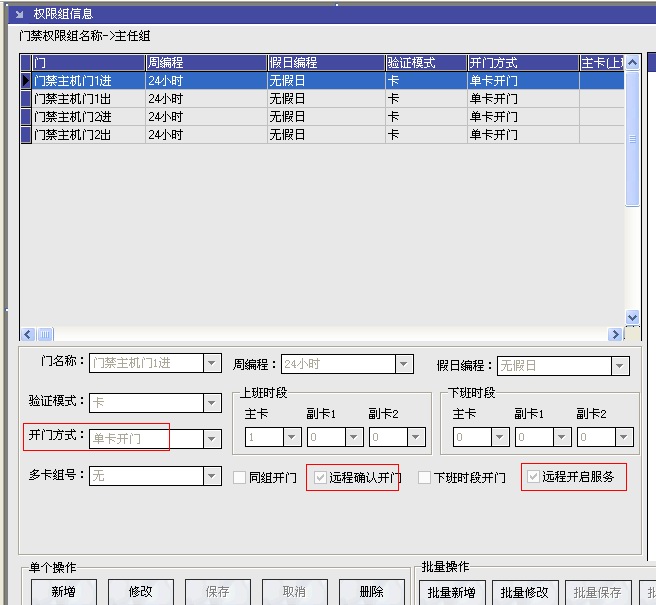Click the 新增 button

(62, 592)
